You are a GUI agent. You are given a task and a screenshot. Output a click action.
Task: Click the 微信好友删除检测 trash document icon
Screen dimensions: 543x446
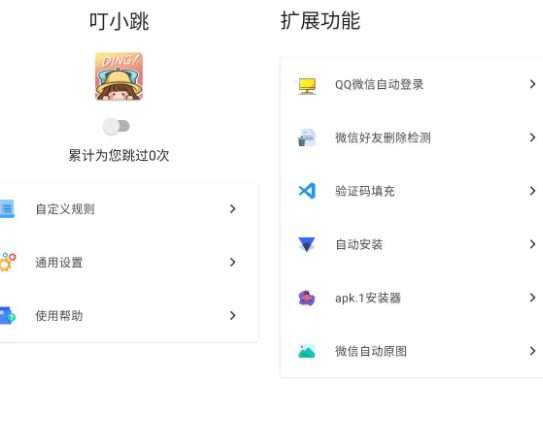(307, 137)
